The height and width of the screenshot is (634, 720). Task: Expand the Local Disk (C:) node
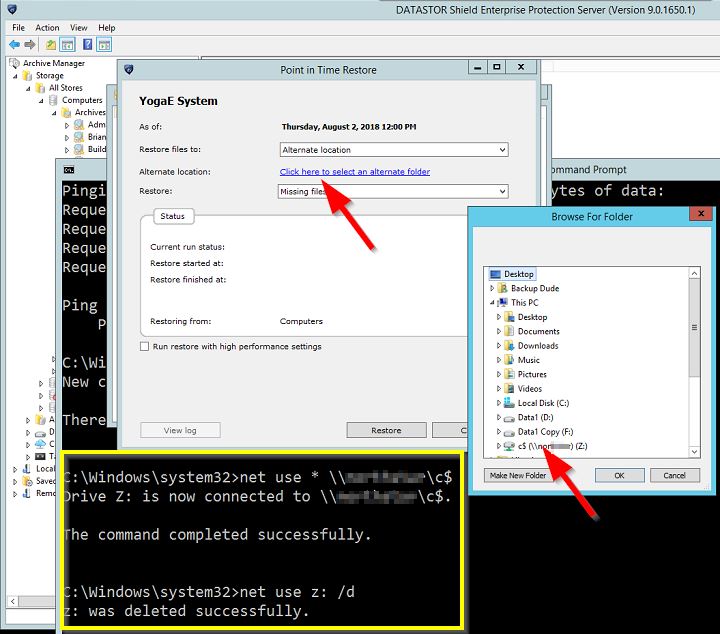[499, 403]
